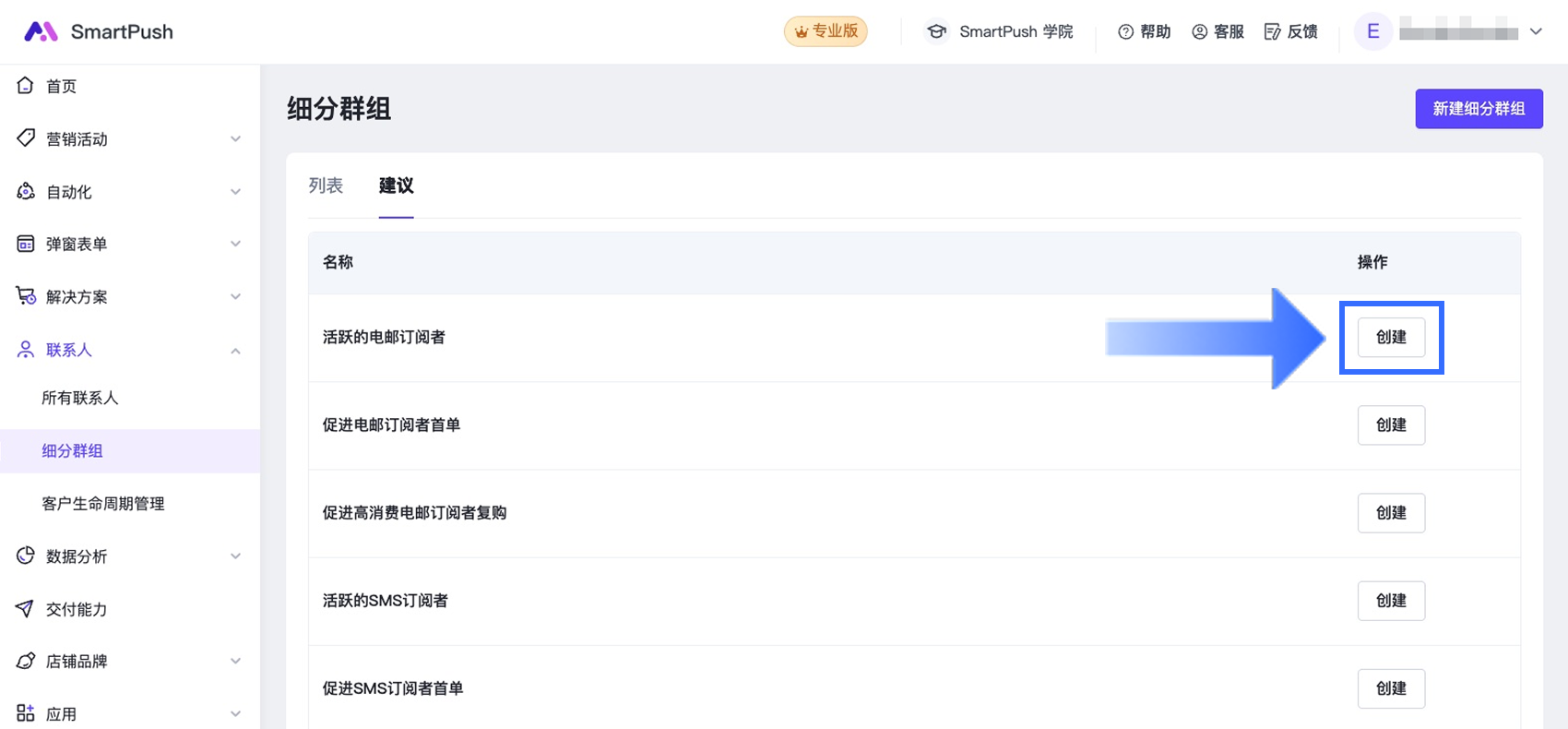The image size is (1568, 729).
Task: Open the 客服 link
Action: point(1229,31)
